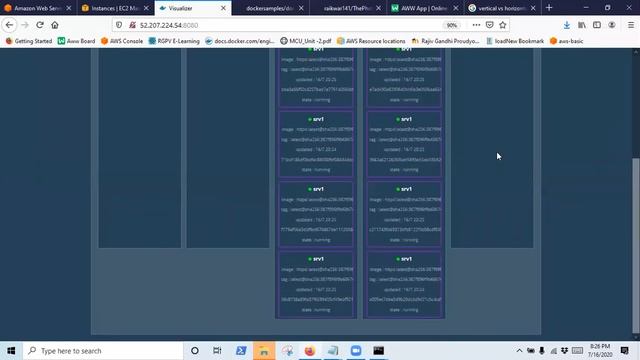Reload the Visualizer page
The width and height of the screenshot is (640, 360).
(40, 25)
